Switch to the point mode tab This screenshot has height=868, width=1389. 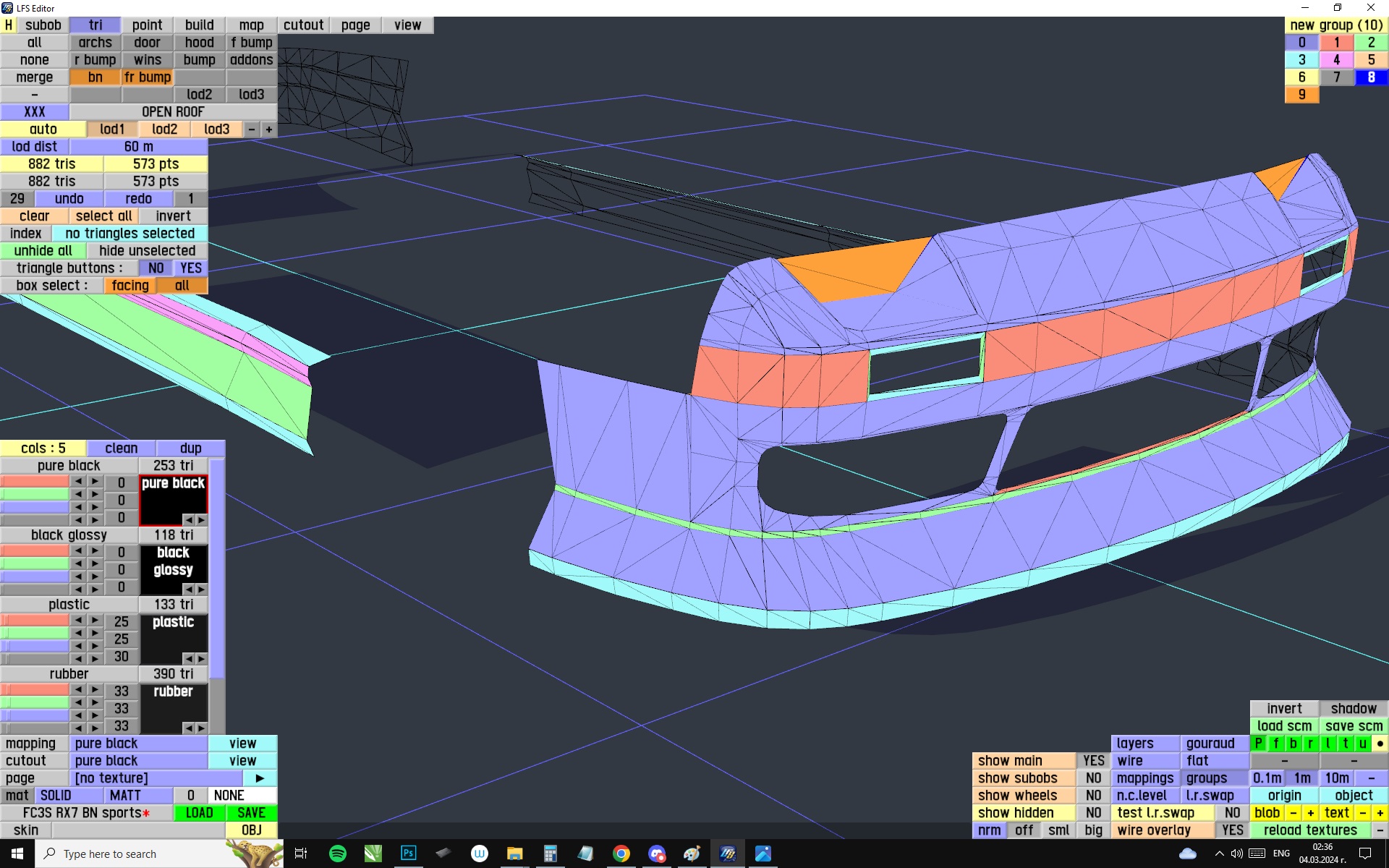pyautogui.click(x=147, y=25)
